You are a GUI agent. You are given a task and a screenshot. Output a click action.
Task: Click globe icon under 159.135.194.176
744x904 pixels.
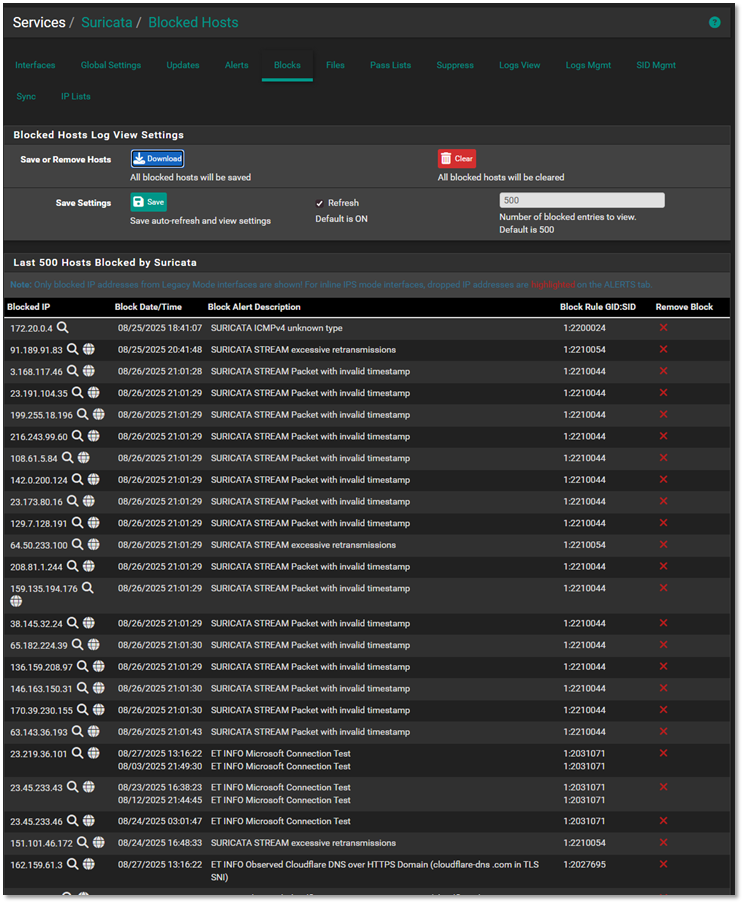click(x=16, y=601)
